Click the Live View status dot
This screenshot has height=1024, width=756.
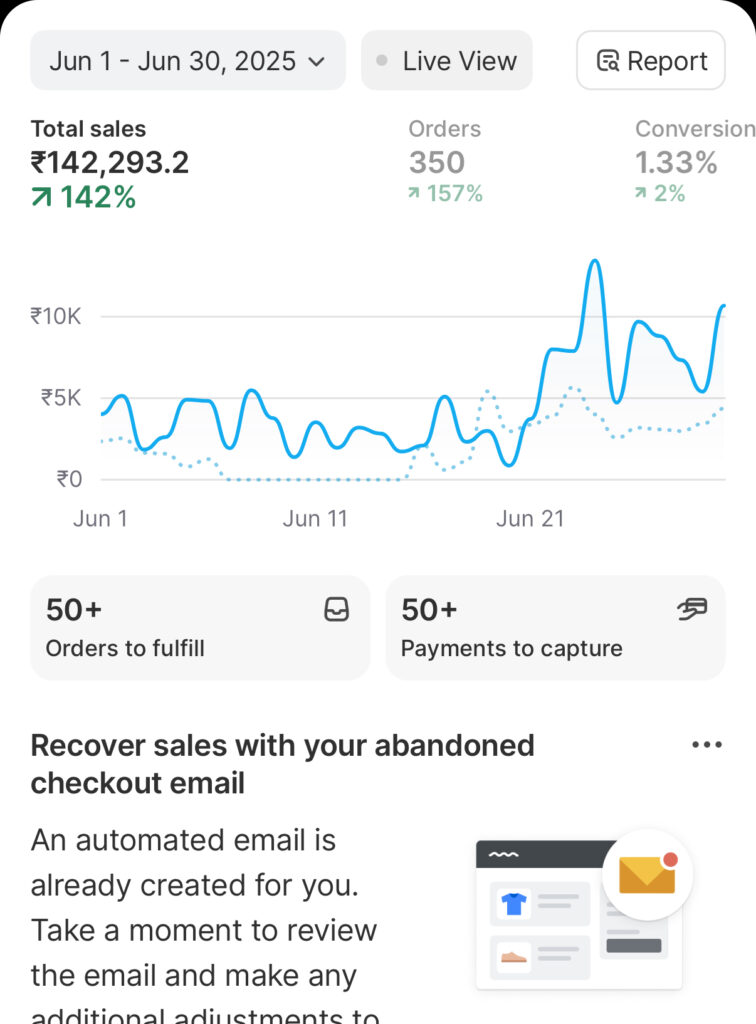click(x=381, y=61)
